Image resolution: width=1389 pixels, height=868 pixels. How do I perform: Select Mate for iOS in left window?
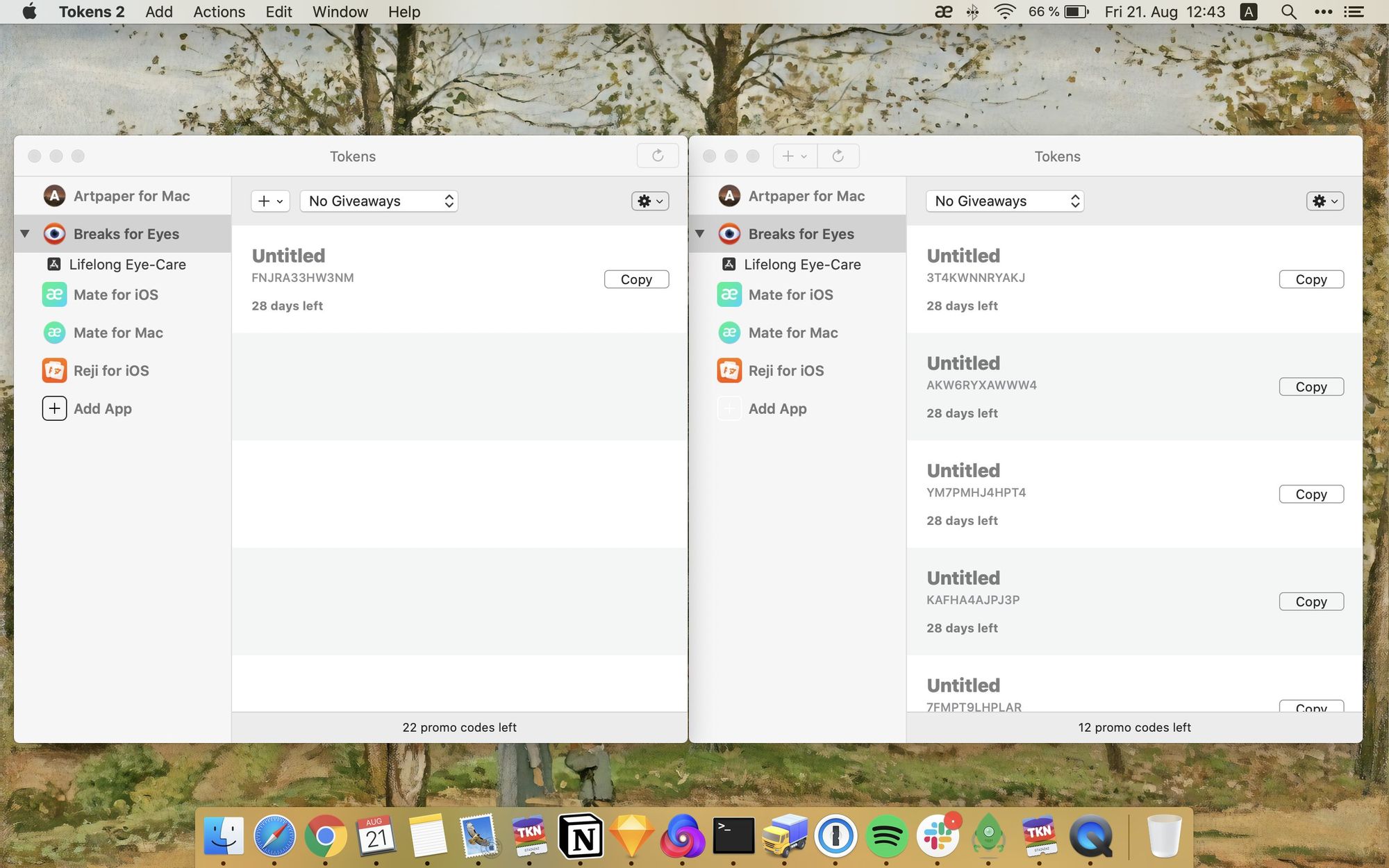(x=122, y=294)
